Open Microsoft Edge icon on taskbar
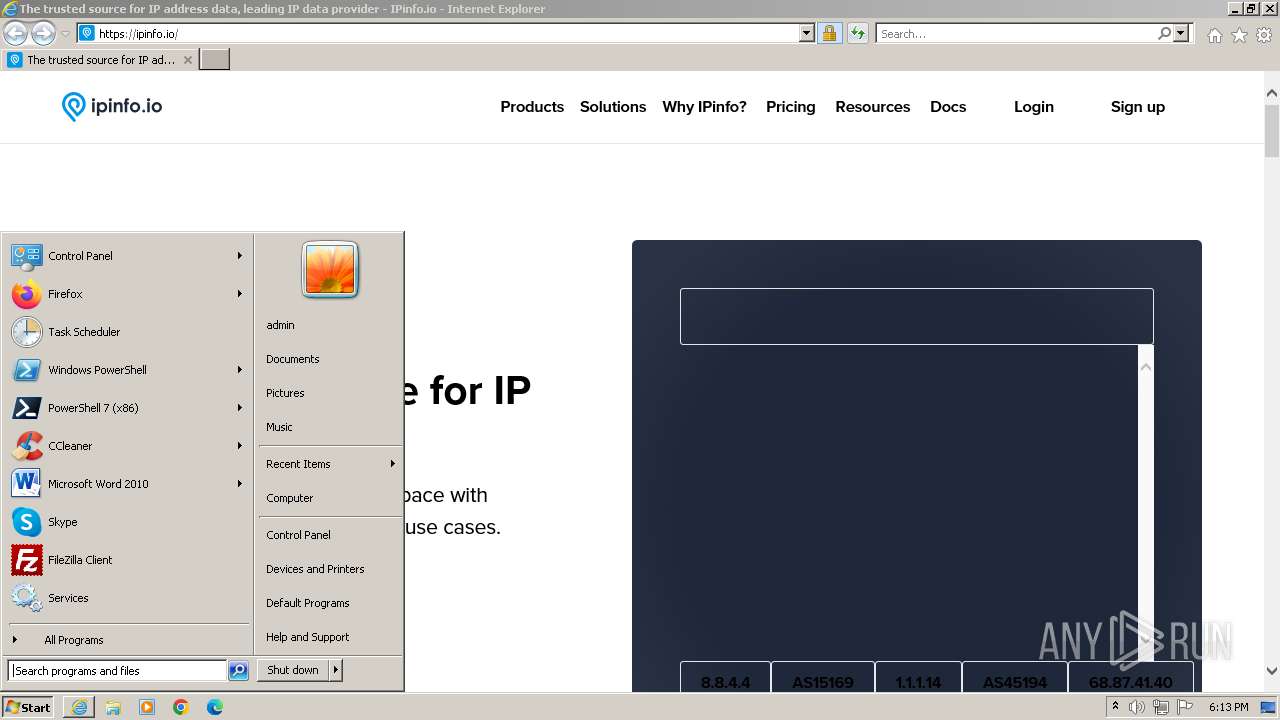The width and height of the screenshot is (1280, 720). tap(215, 707)
